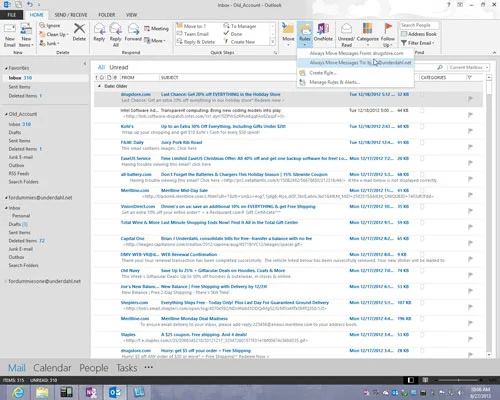Viewport: 500px width, 400px height.
Task: Toggle the flag on the drugstore.com Last Chance email
Action: [470, 98]
